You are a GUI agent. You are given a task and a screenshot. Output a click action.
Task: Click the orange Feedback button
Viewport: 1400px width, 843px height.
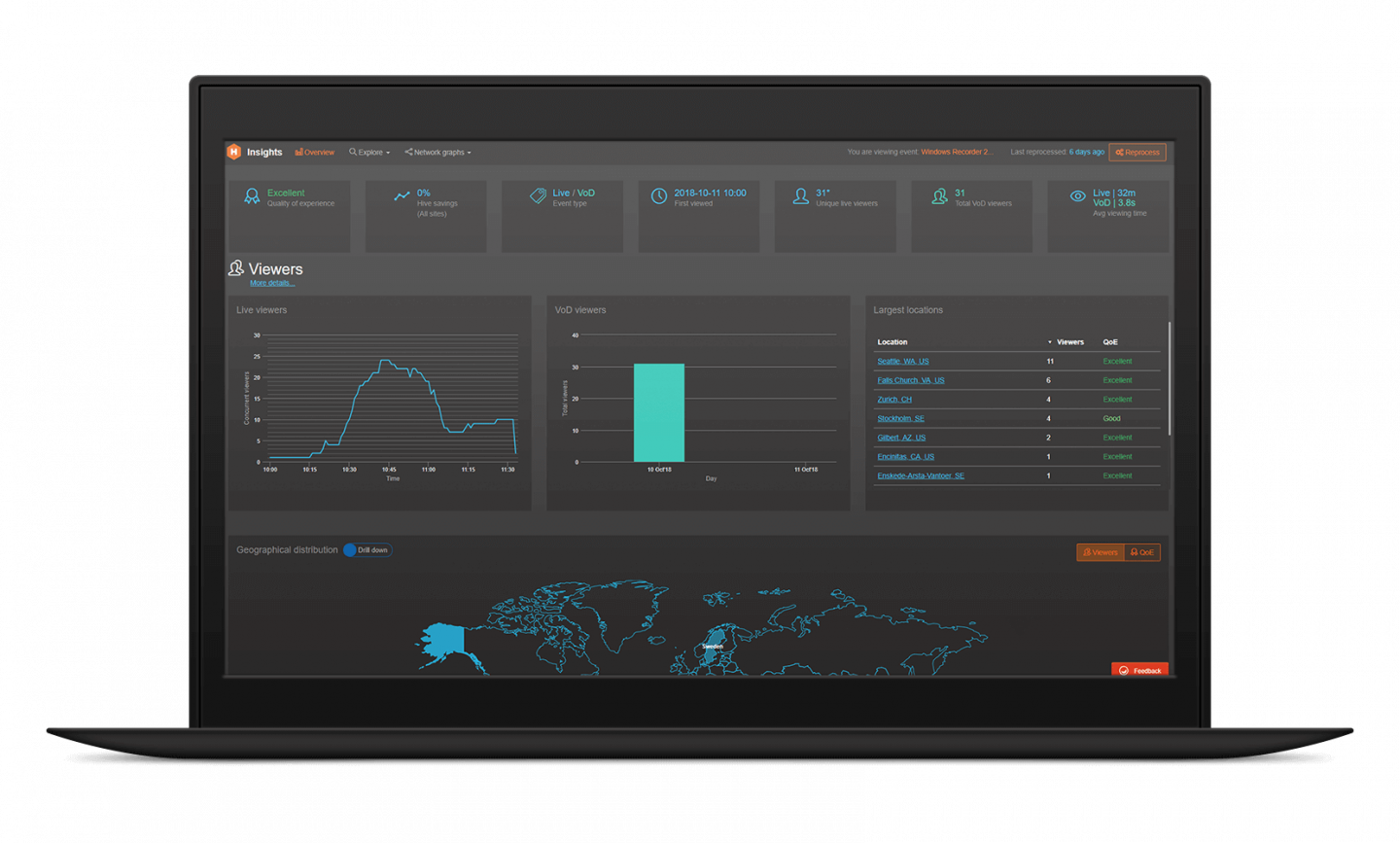coord(1139,670)
